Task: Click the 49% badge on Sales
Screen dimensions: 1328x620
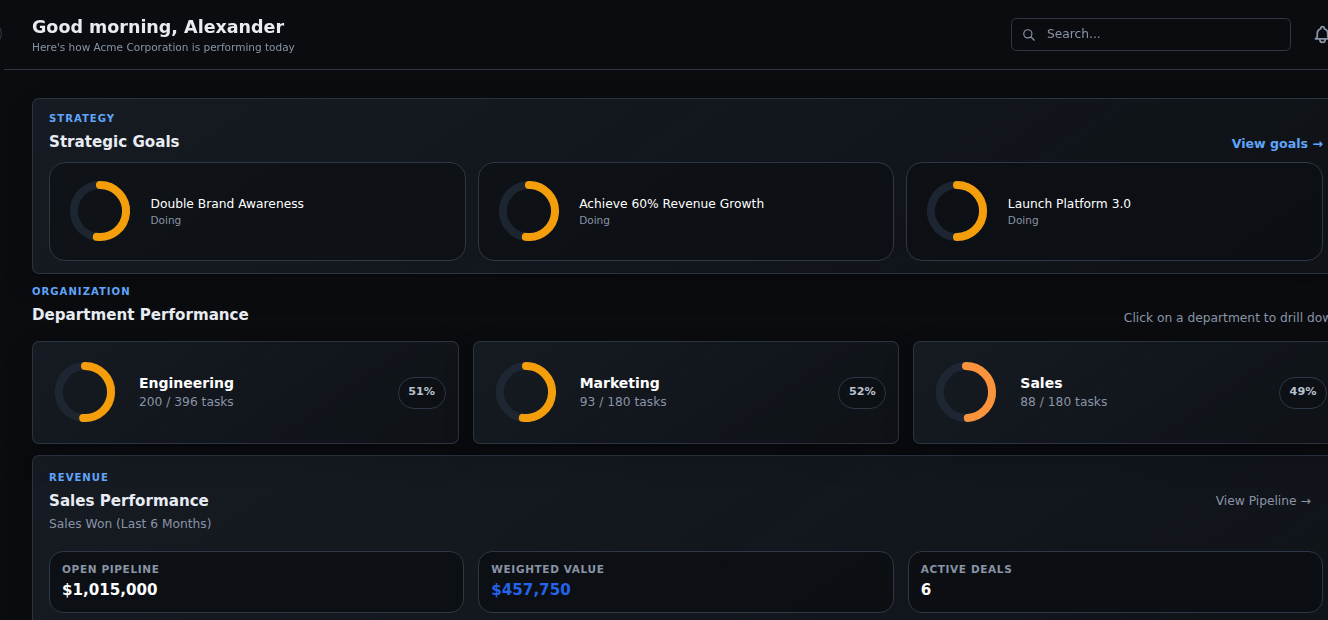Action: click(1303, 392)
